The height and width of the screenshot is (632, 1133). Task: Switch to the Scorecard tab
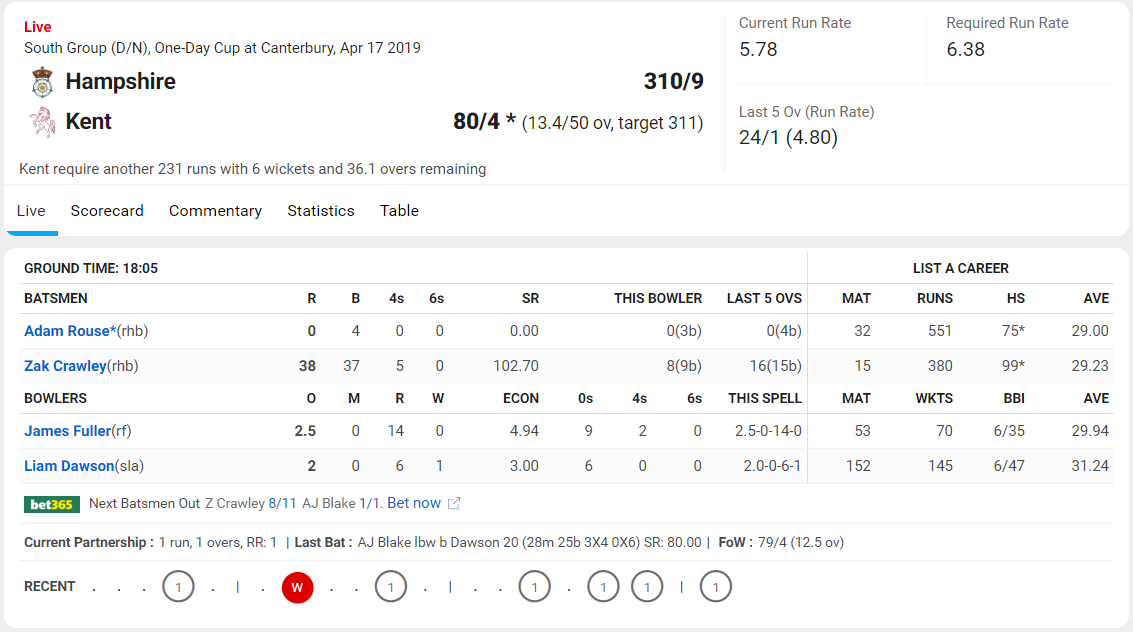point(107,211)
